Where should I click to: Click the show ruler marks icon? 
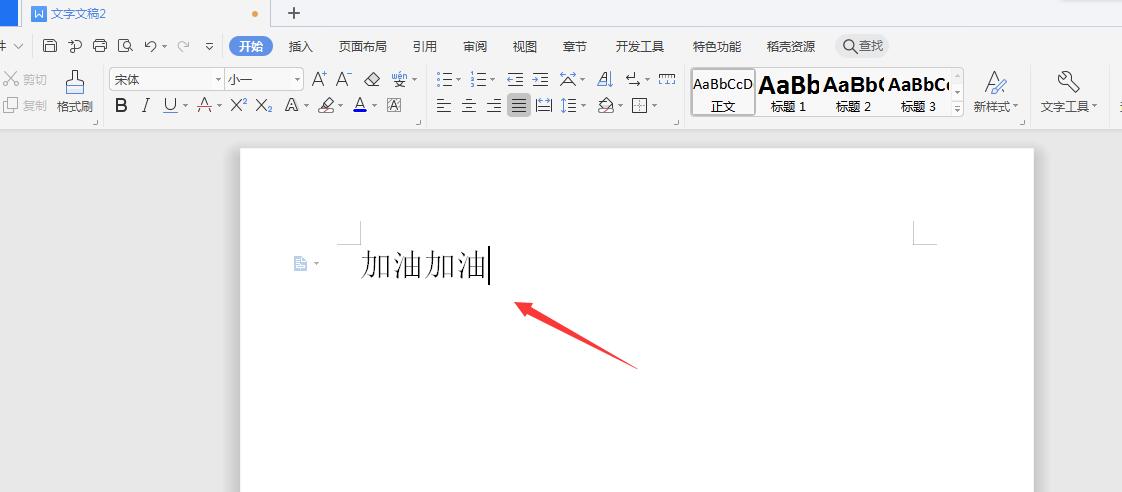coord(667,79)
